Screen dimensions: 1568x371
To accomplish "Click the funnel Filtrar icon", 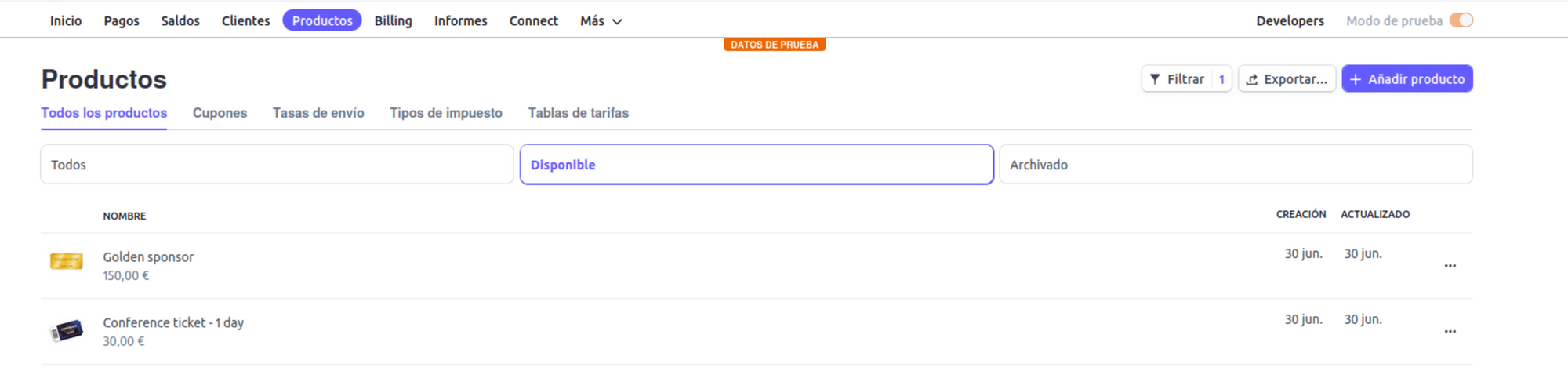I will click(x=1155, y=79).
